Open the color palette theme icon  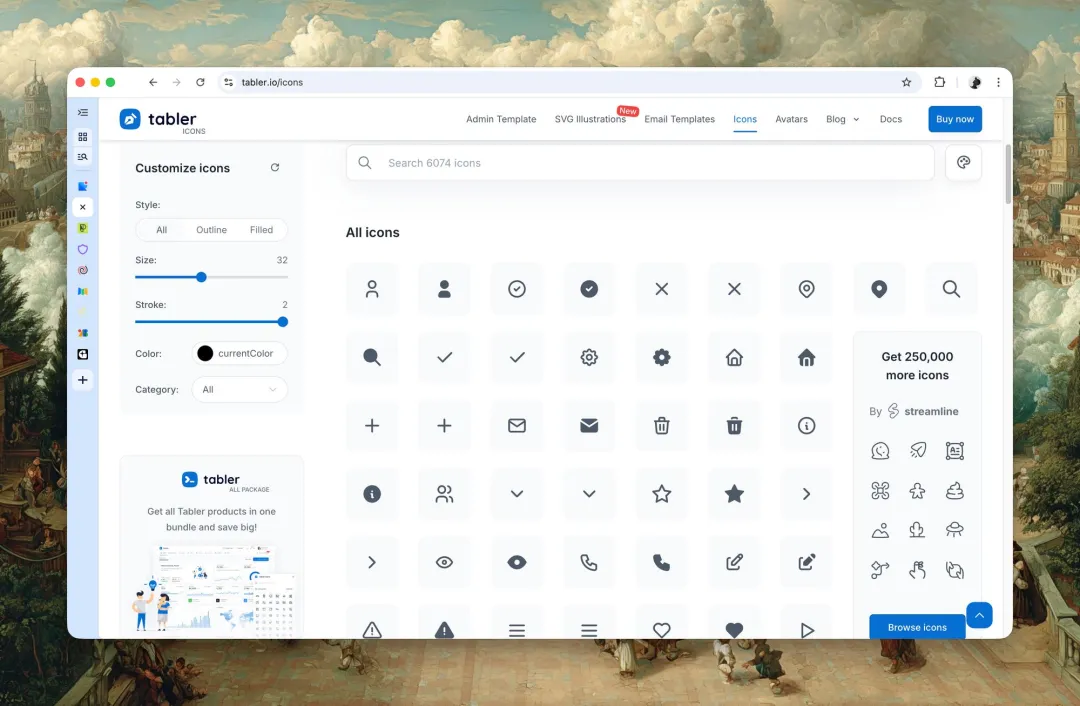pos(963,163)
